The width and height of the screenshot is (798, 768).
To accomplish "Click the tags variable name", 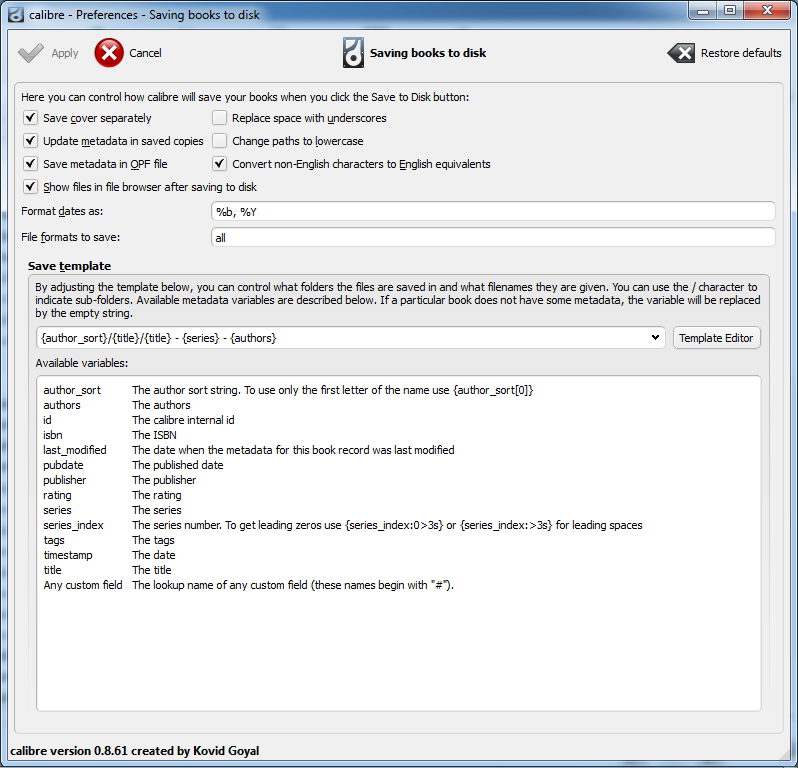I will coord(54,540).
